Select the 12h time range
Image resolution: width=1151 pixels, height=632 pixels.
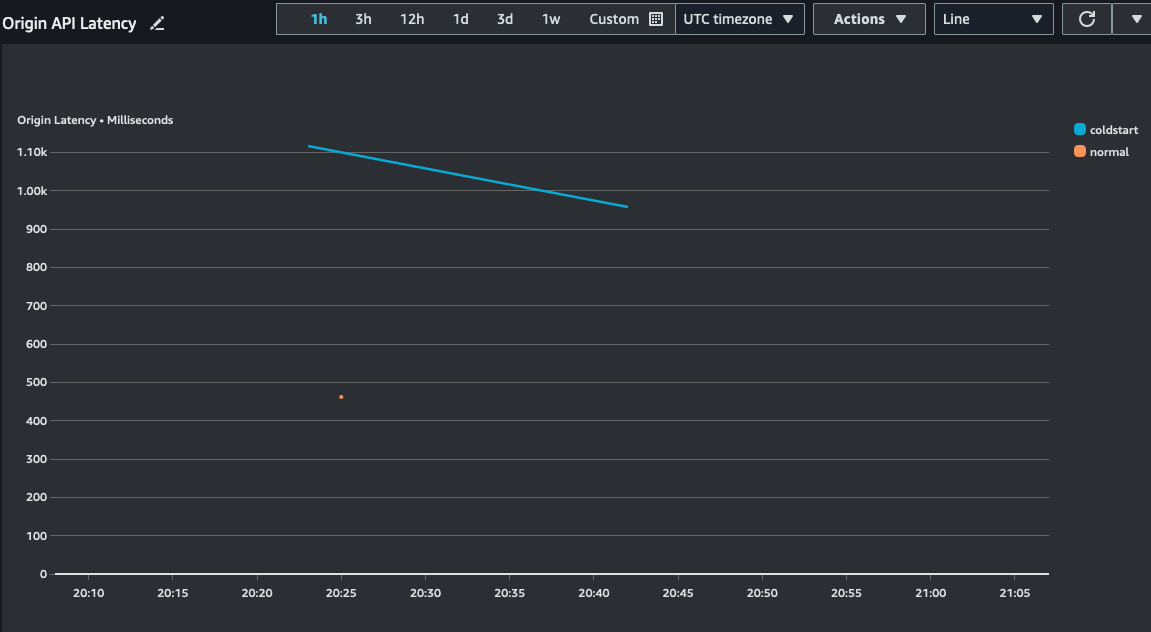[412, 18]
